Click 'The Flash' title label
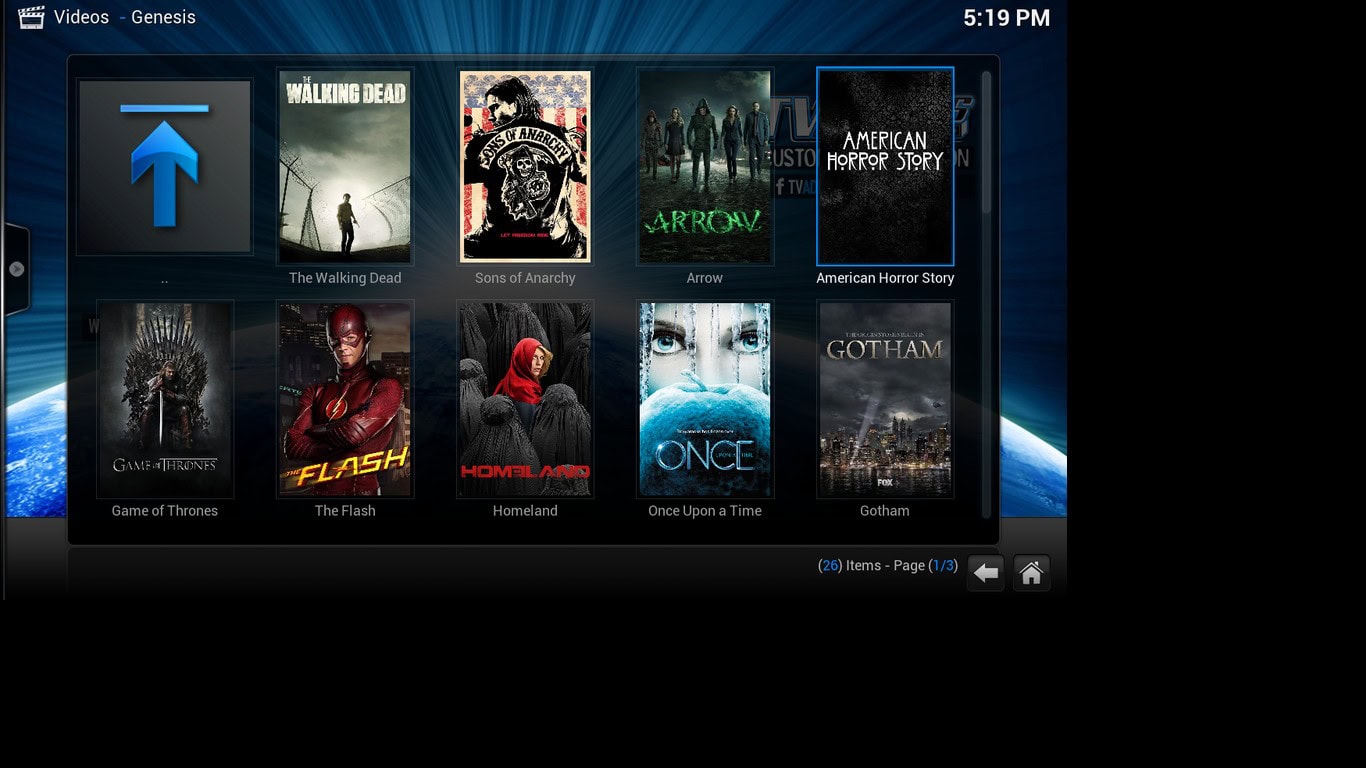This screenshot has height=768, width=1366. tap(345, 511)
